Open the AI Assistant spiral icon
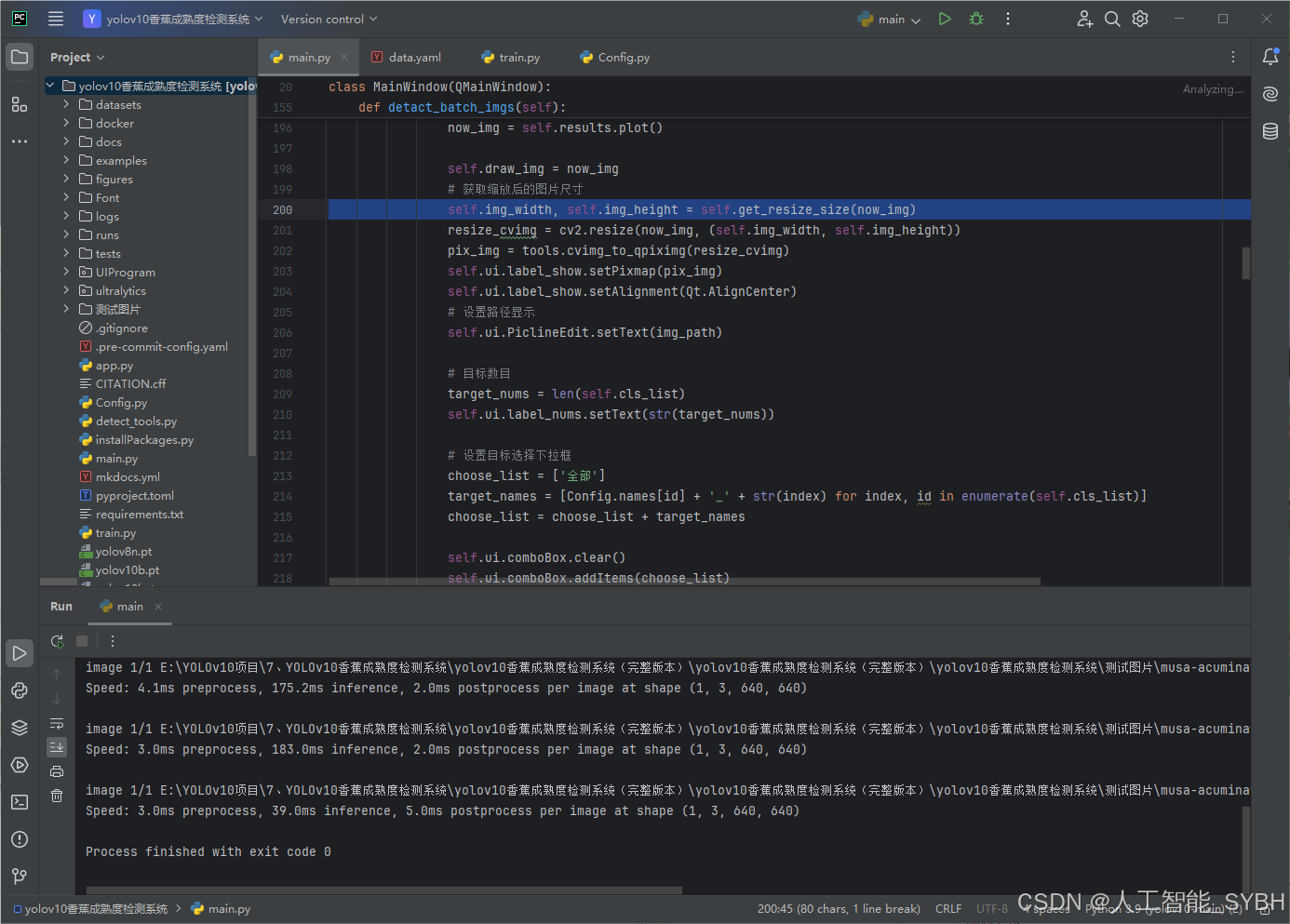Image resolution: width=1290 pixels, height=924 pixels. click(x=1270, y=94)
